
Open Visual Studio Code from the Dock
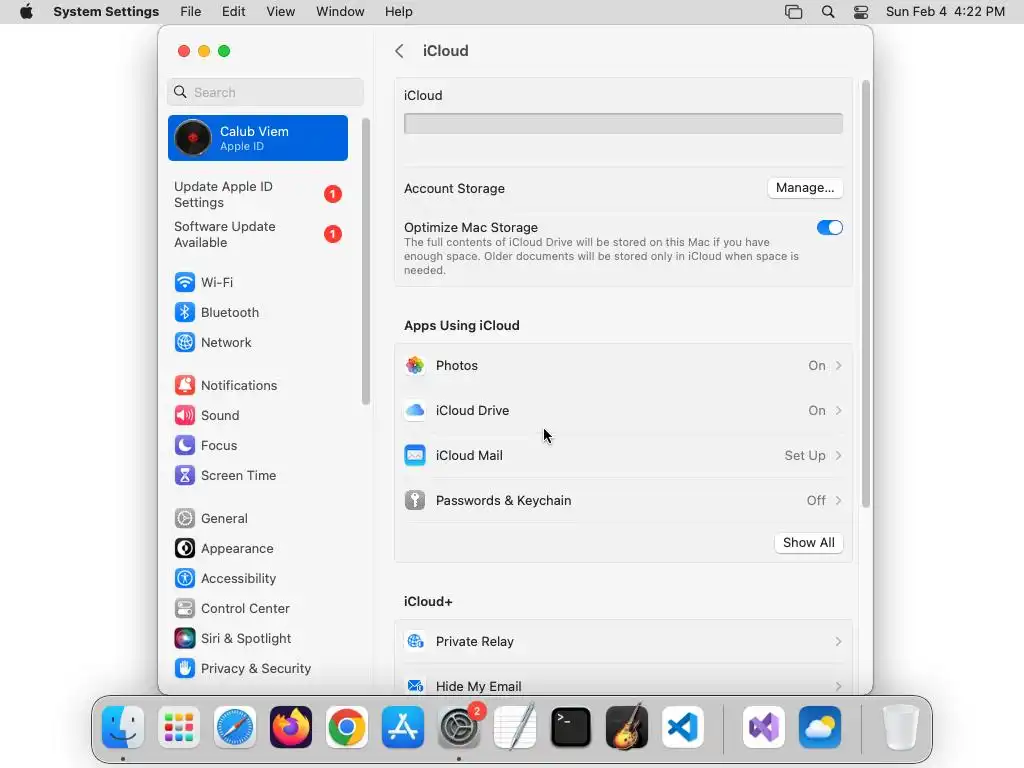click(683, 728)
